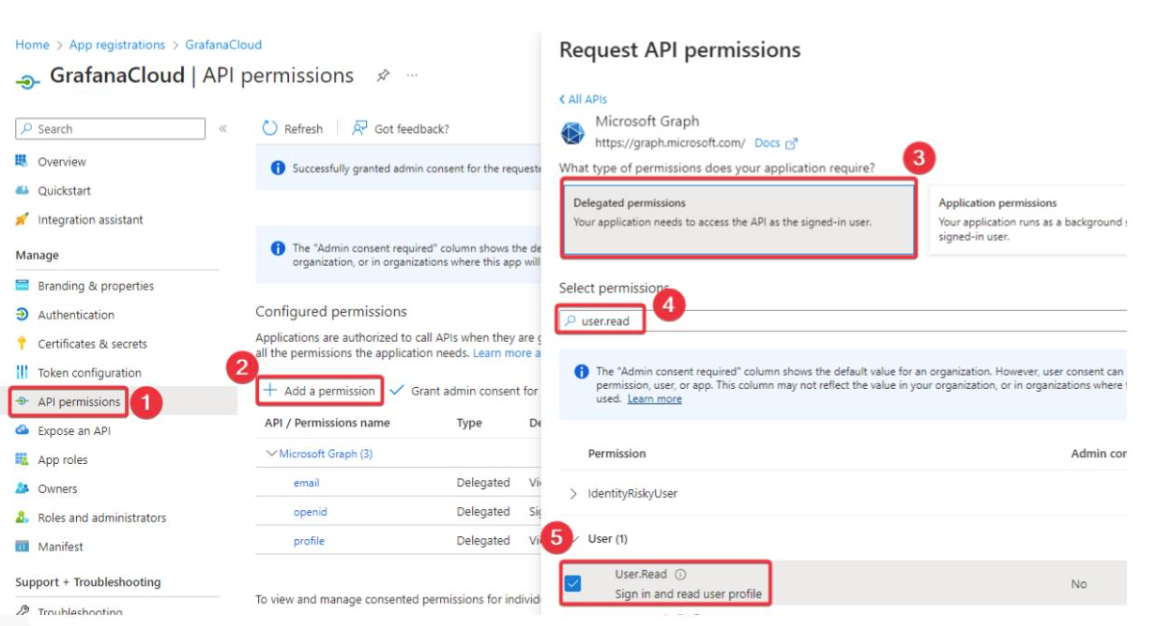Click the Branding & properties icon
This screenshot has height=626, width=1164.
(22, 285)
